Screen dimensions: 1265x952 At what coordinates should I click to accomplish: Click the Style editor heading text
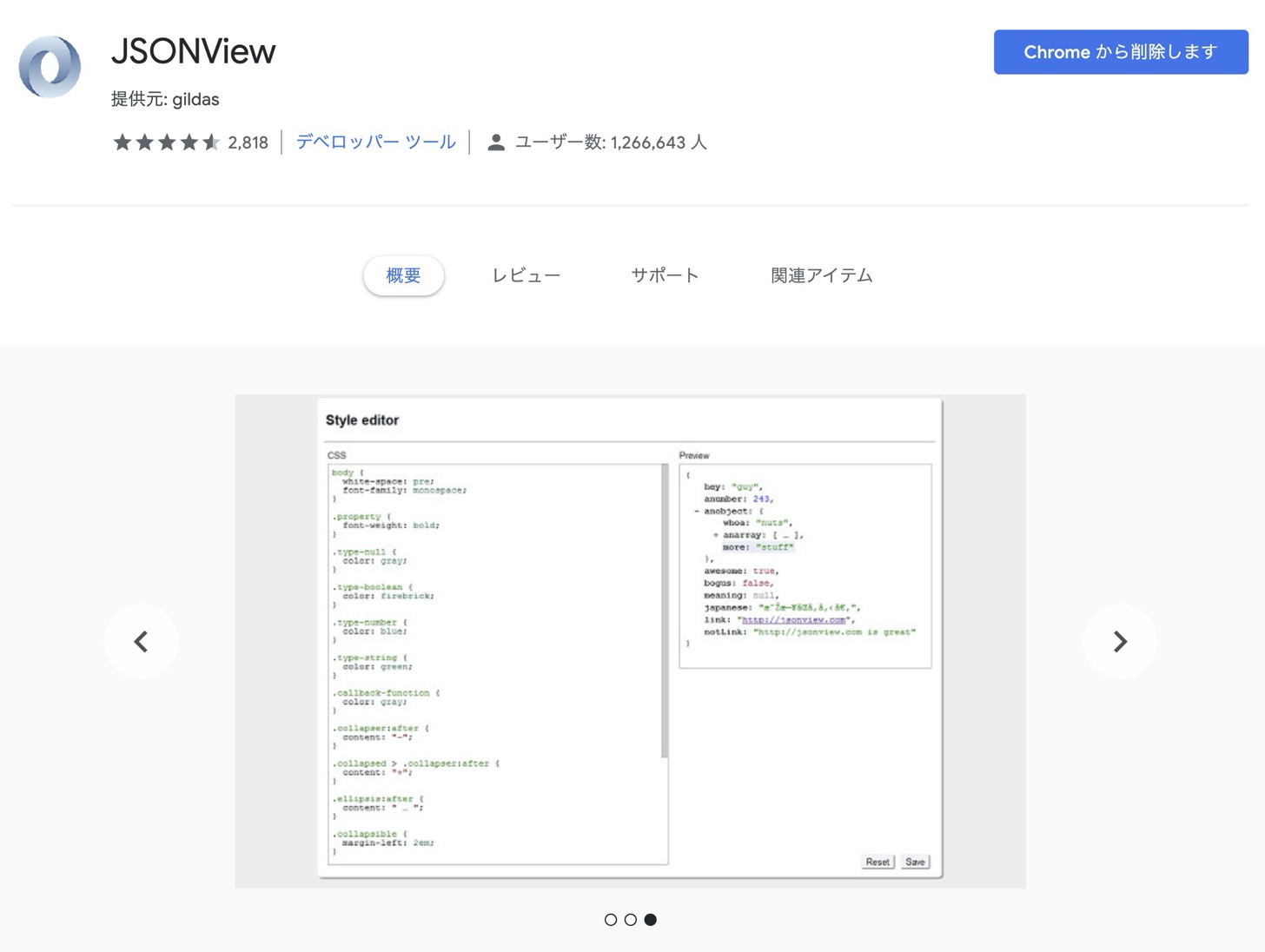(x=362, y=420)
